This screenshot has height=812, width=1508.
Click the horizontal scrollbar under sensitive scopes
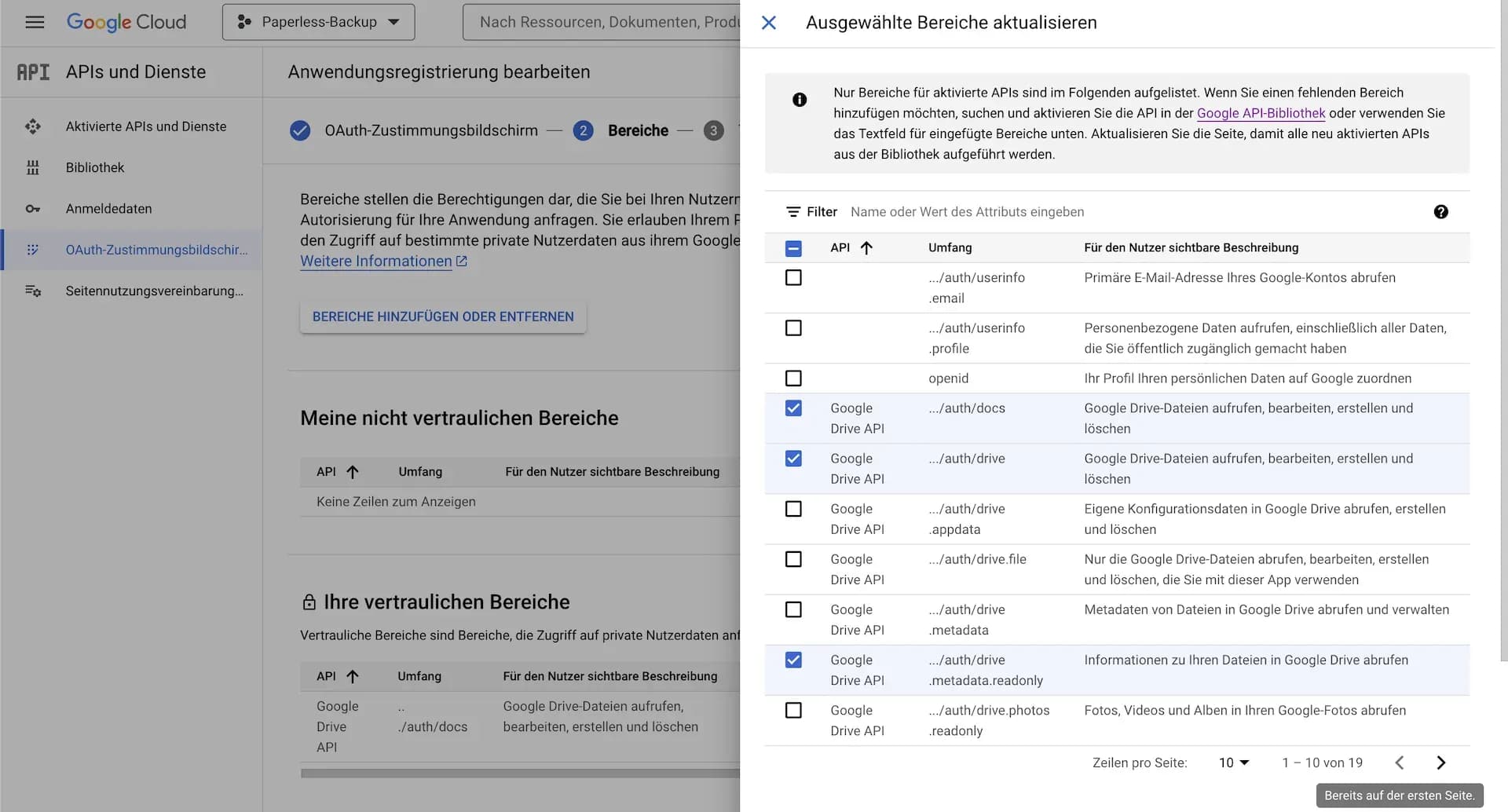(x=520, y=774)
